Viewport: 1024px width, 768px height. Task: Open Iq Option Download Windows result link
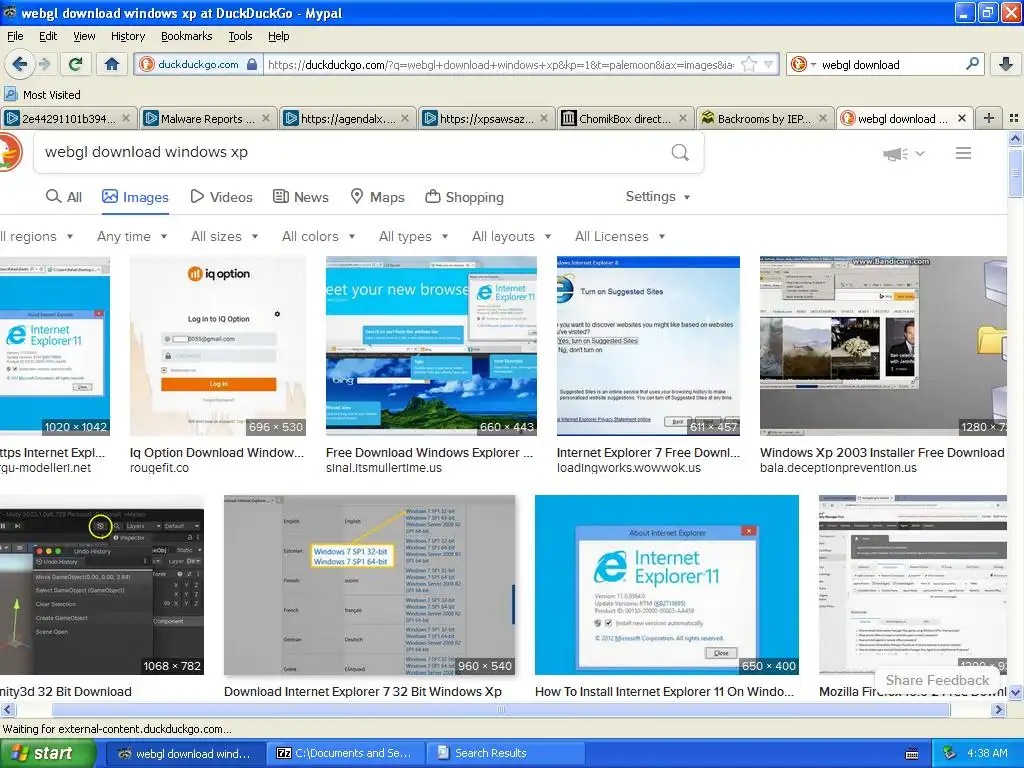(x=217, y=453)
